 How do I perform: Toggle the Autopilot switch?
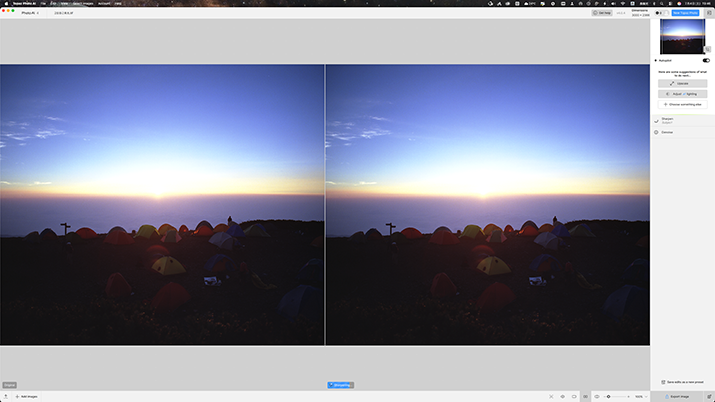click(706, 60)
